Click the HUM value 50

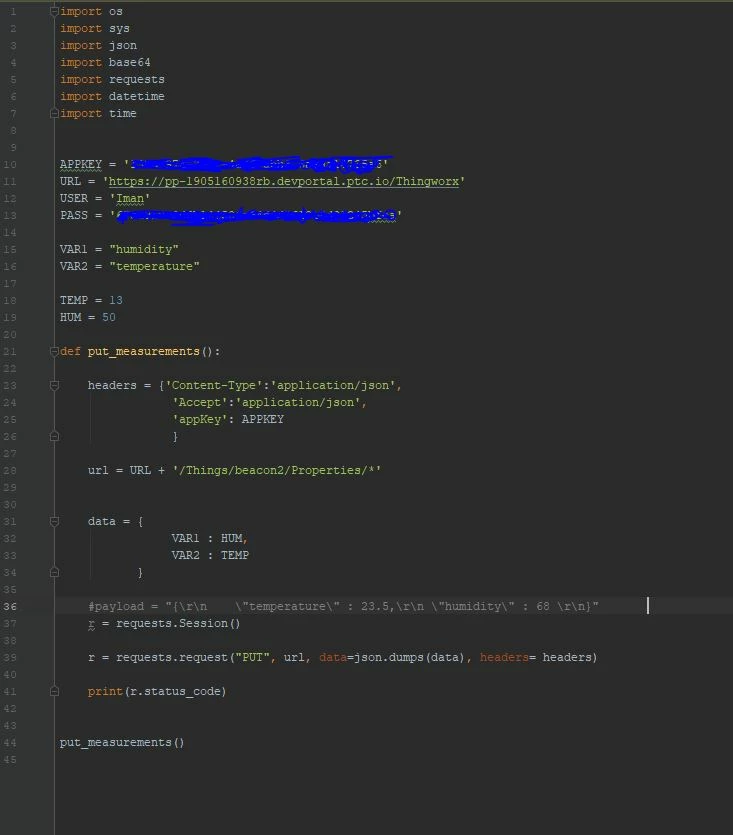pos(109,317)
